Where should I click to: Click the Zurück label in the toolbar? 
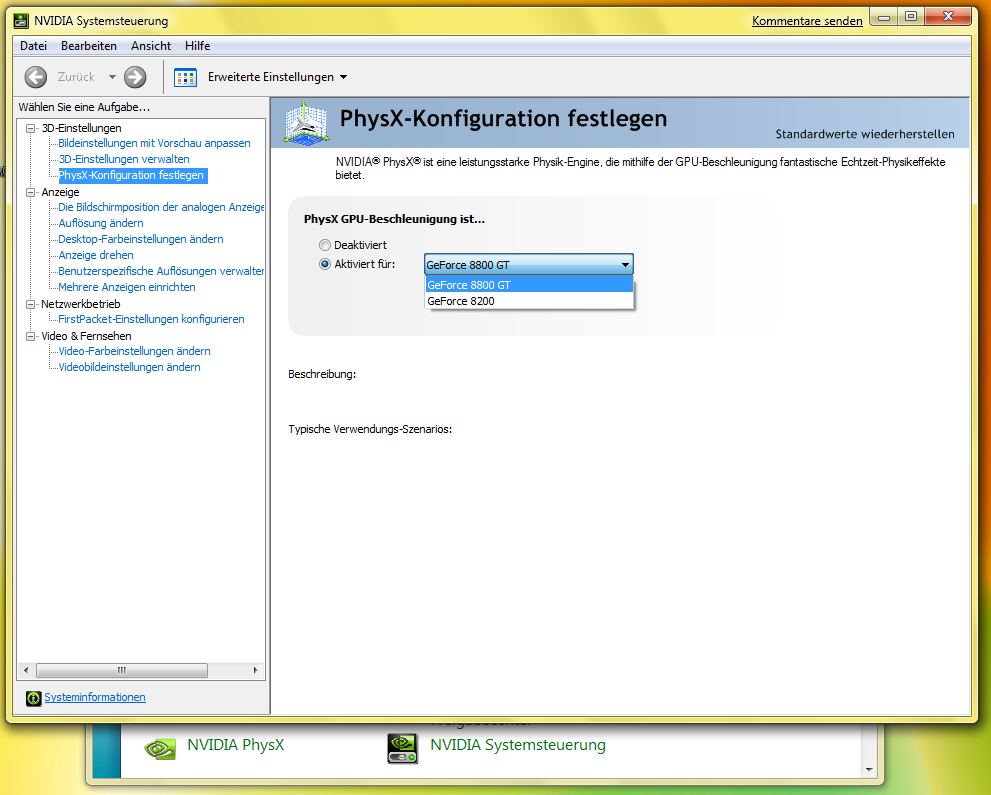point(76,77)
